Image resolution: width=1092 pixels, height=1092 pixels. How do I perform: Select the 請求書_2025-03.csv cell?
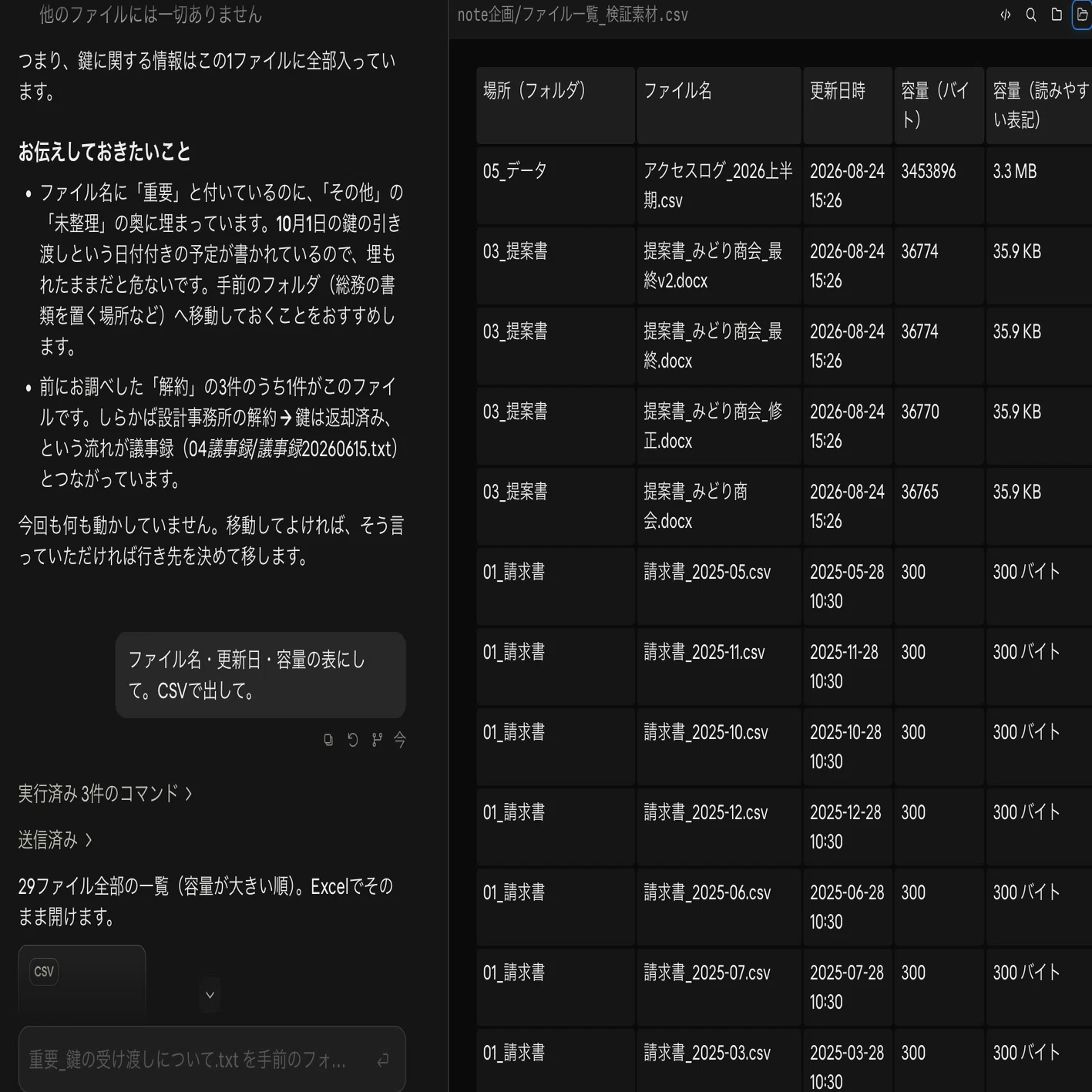point(719,1060)
